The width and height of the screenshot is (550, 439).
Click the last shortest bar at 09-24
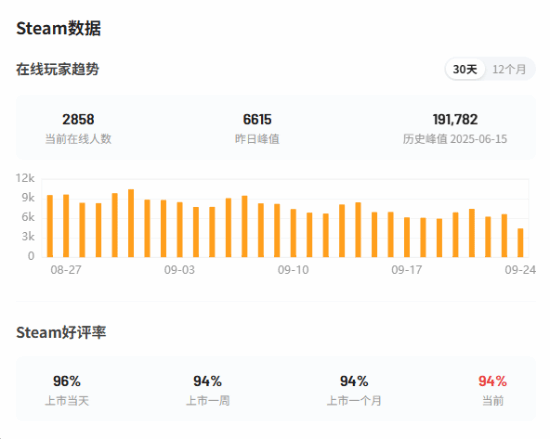521,243
